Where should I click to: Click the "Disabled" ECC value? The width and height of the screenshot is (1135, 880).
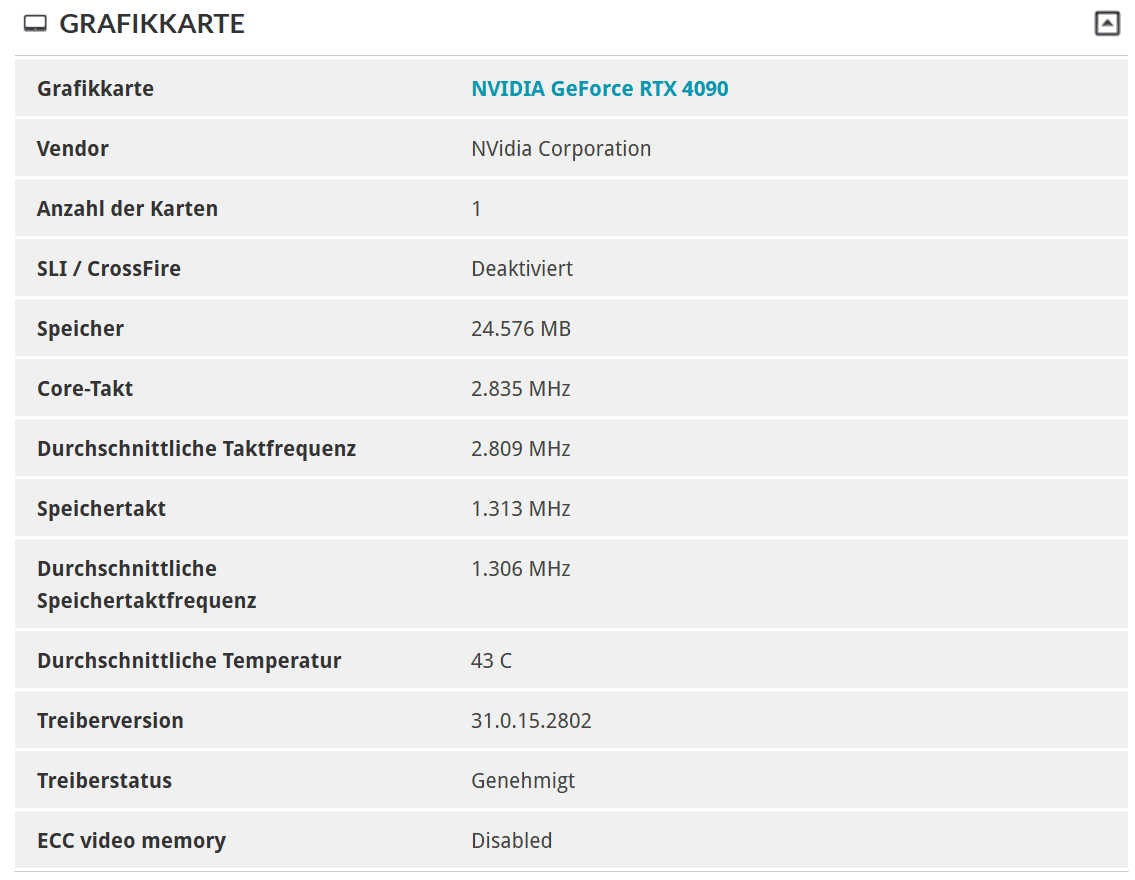pos(512,841)
